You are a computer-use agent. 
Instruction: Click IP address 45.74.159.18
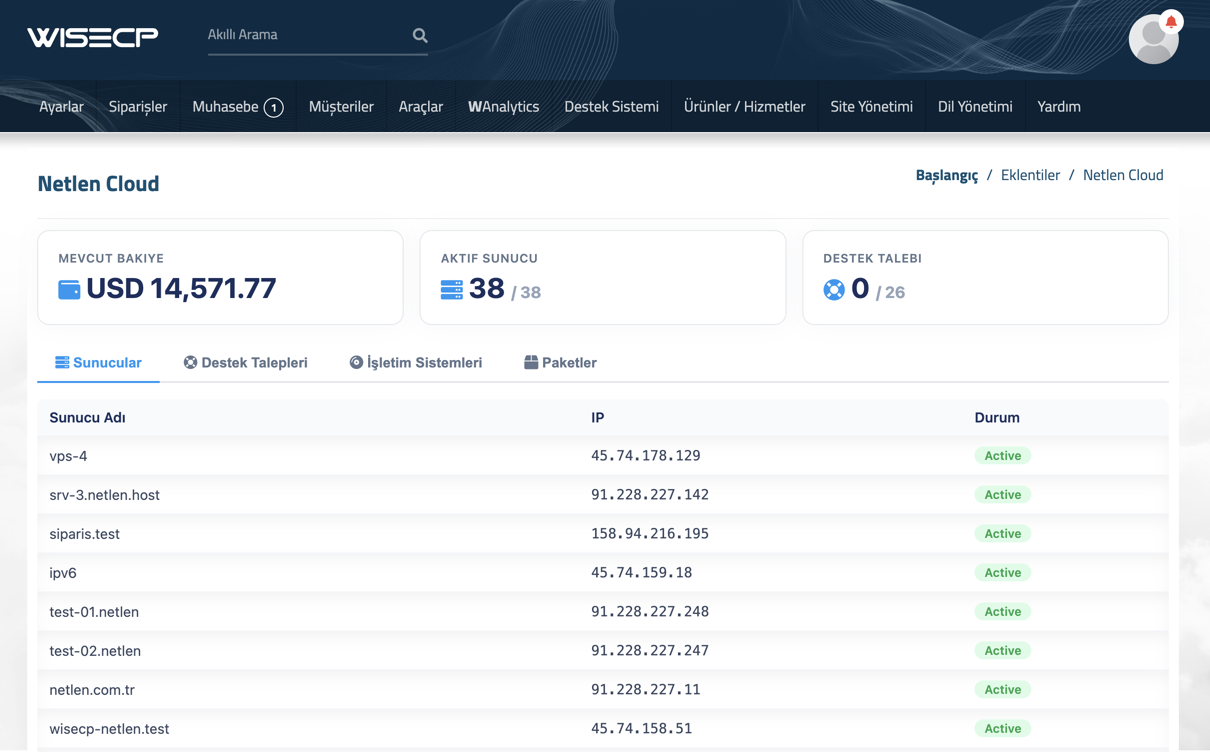[x=642, y=573]
